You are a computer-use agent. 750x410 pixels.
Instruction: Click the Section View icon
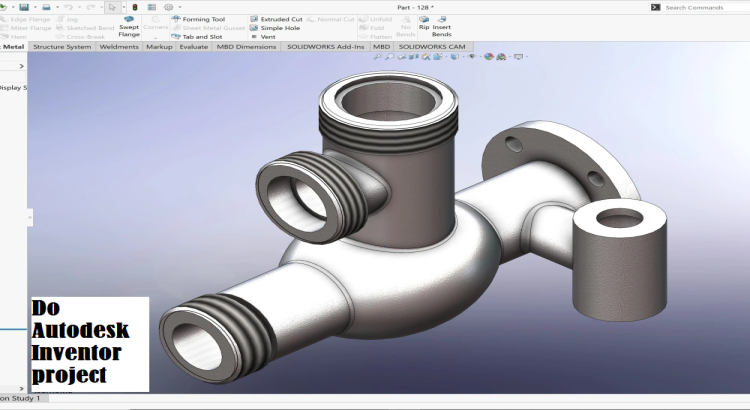414,56
